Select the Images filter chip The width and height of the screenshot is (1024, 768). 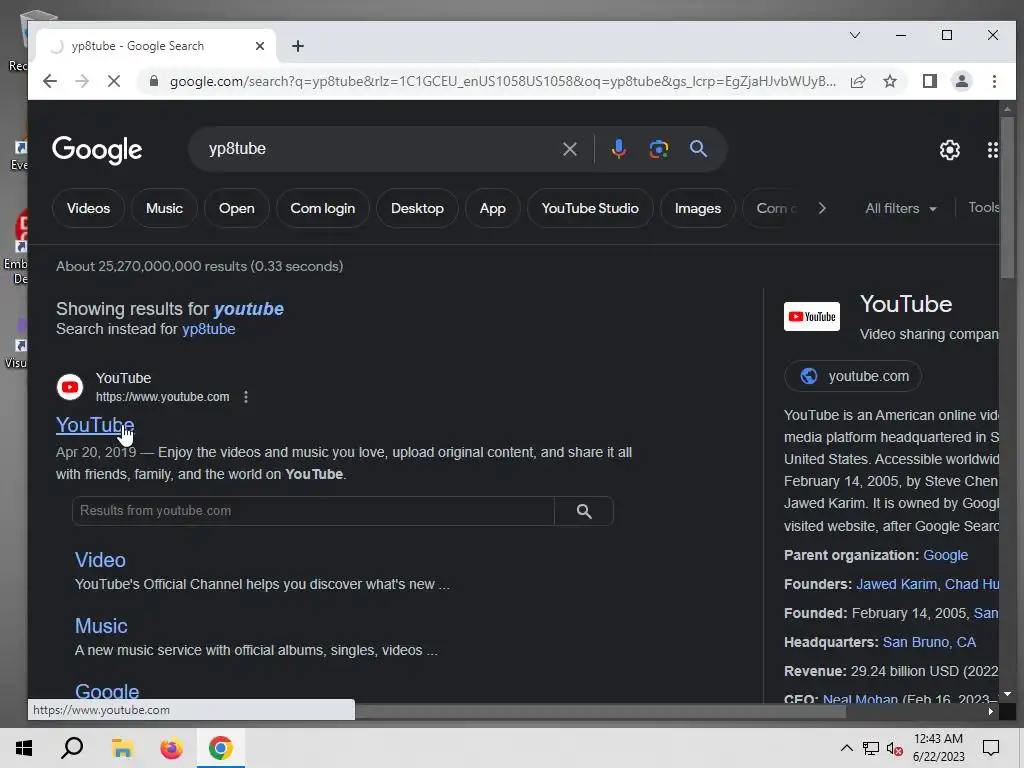pos(697,208)
